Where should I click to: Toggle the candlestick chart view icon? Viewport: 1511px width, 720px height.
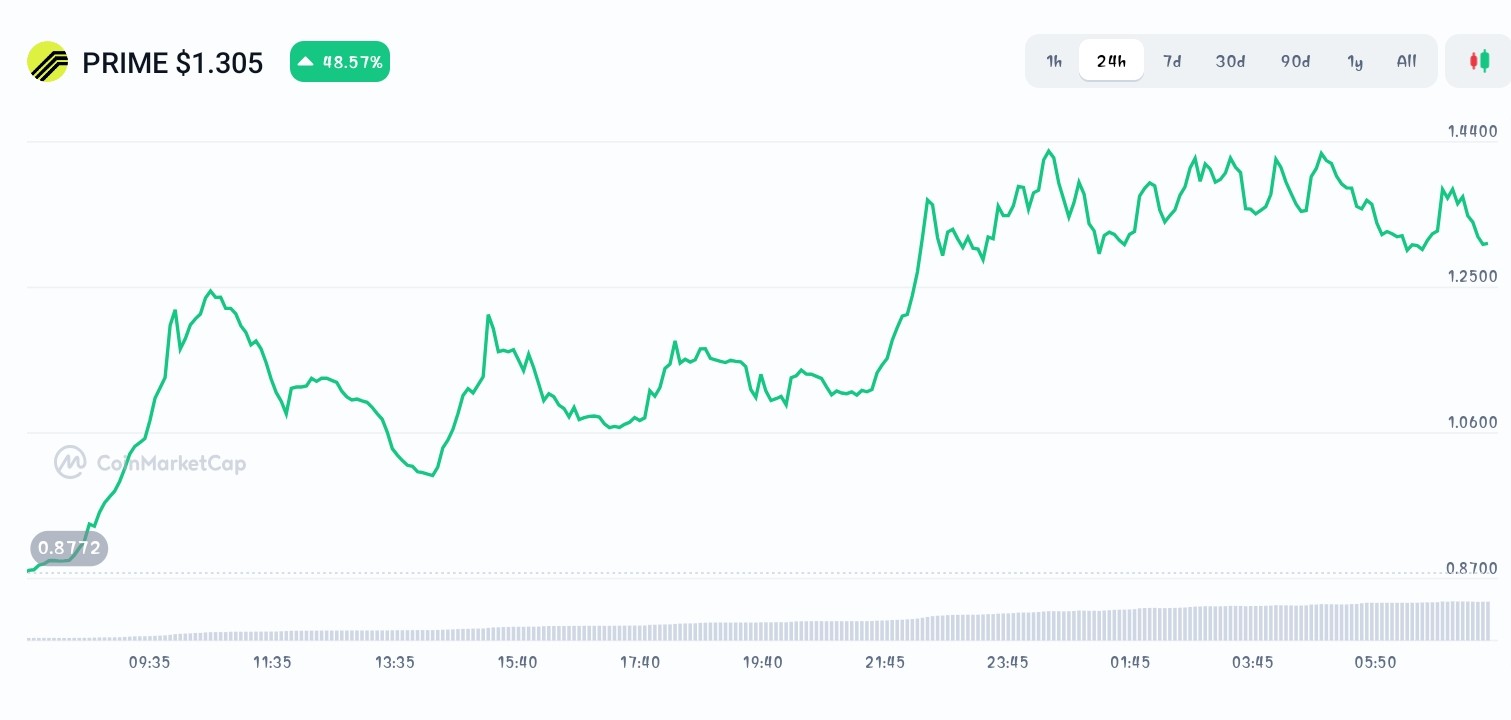1481,61
